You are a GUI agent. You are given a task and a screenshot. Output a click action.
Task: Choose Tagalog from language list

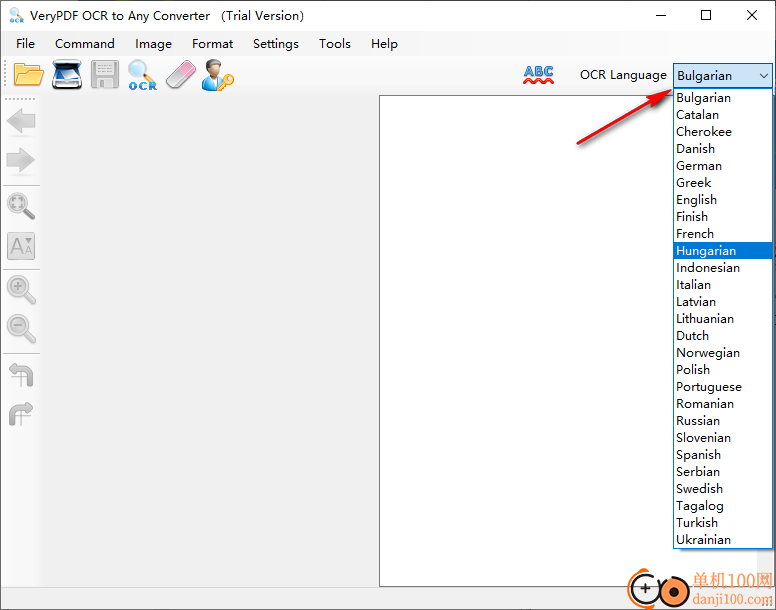(x=723, y=506)
